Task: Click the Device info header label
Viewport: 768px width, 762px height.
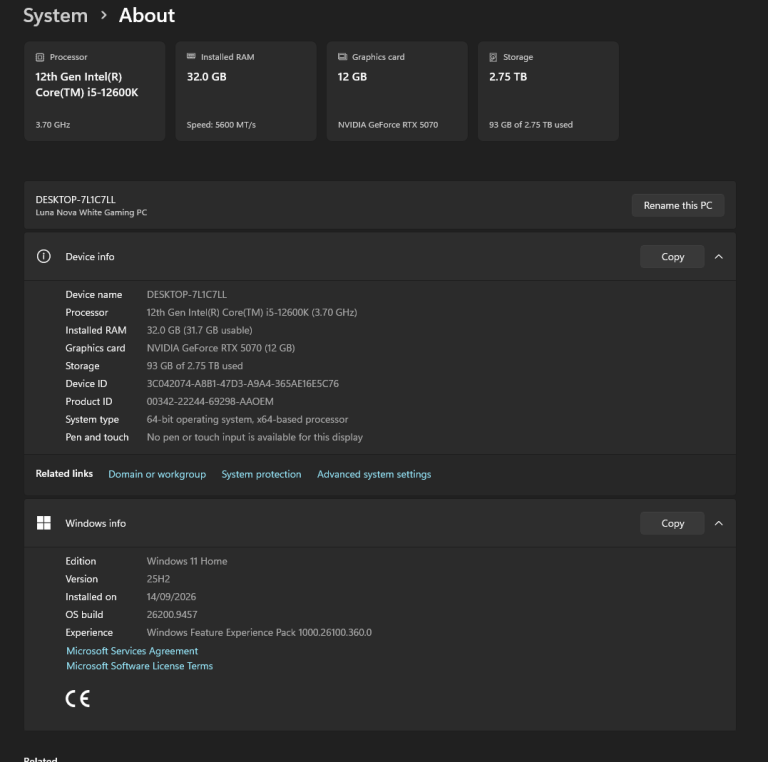Action: tap(90, 257)
